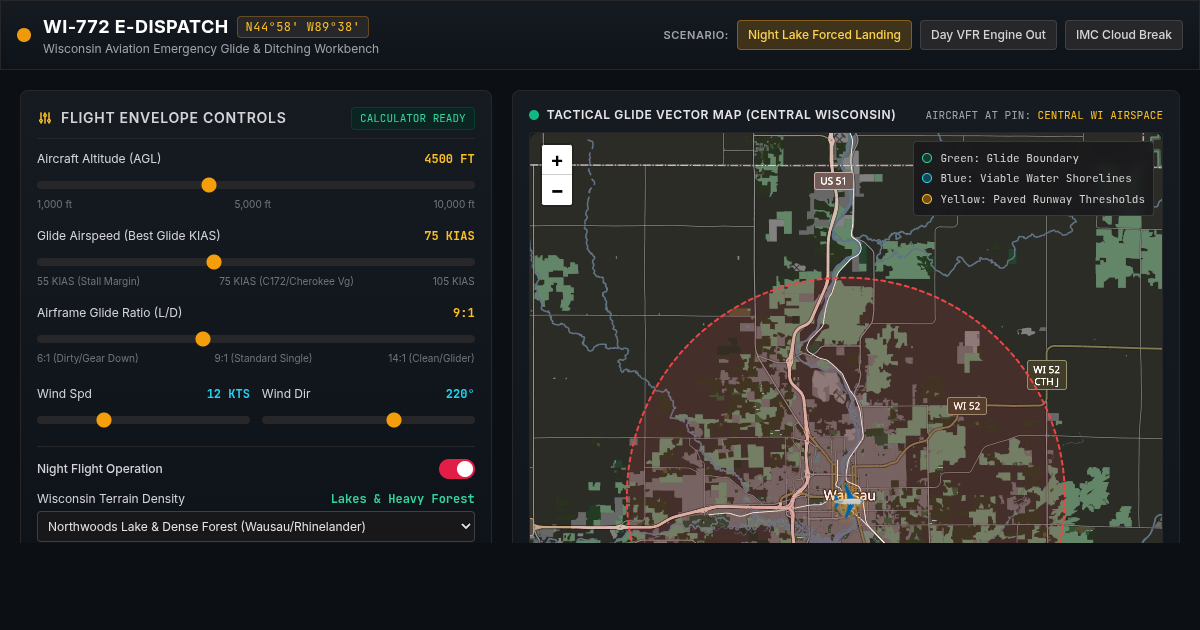
Task: Click the orange status dot beside WI-772 E-DISPATCH
Action: [x=24, y=35]
